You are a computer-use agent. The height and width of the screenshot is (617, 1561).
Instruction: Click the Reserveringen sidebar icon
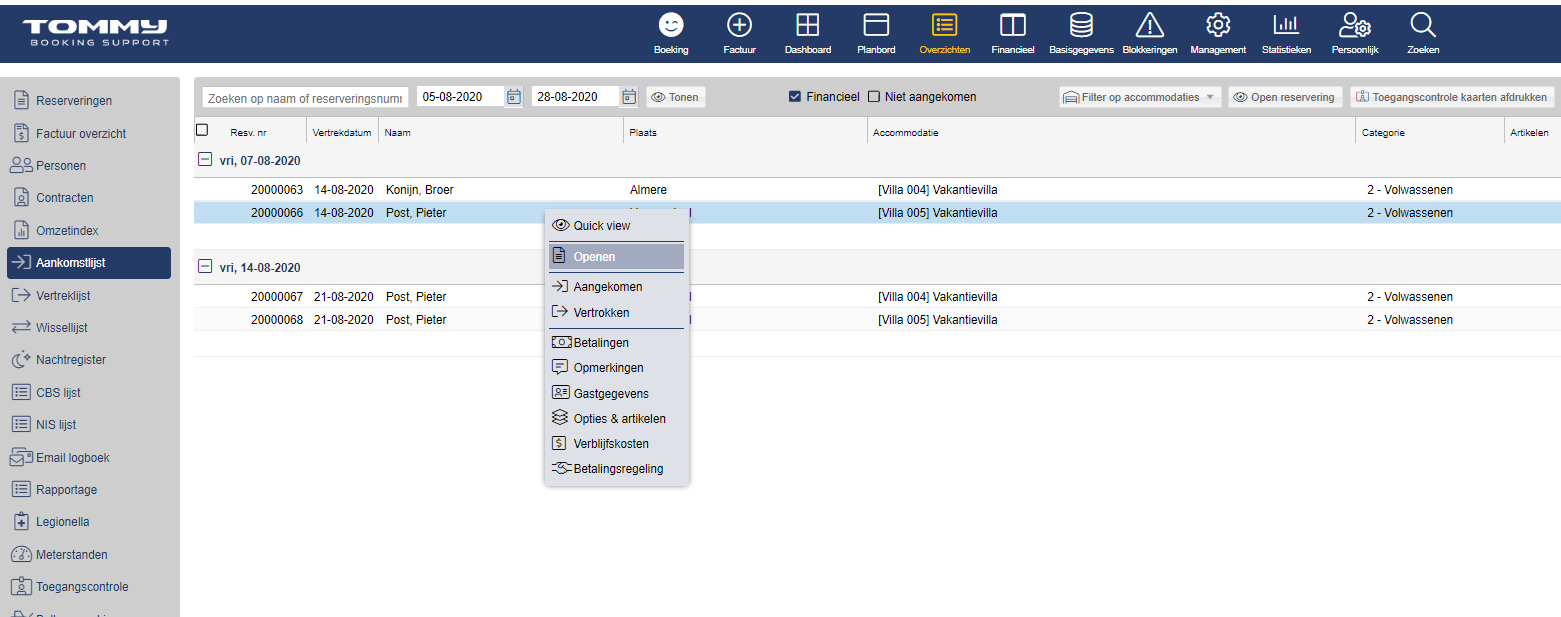(21, 100)
